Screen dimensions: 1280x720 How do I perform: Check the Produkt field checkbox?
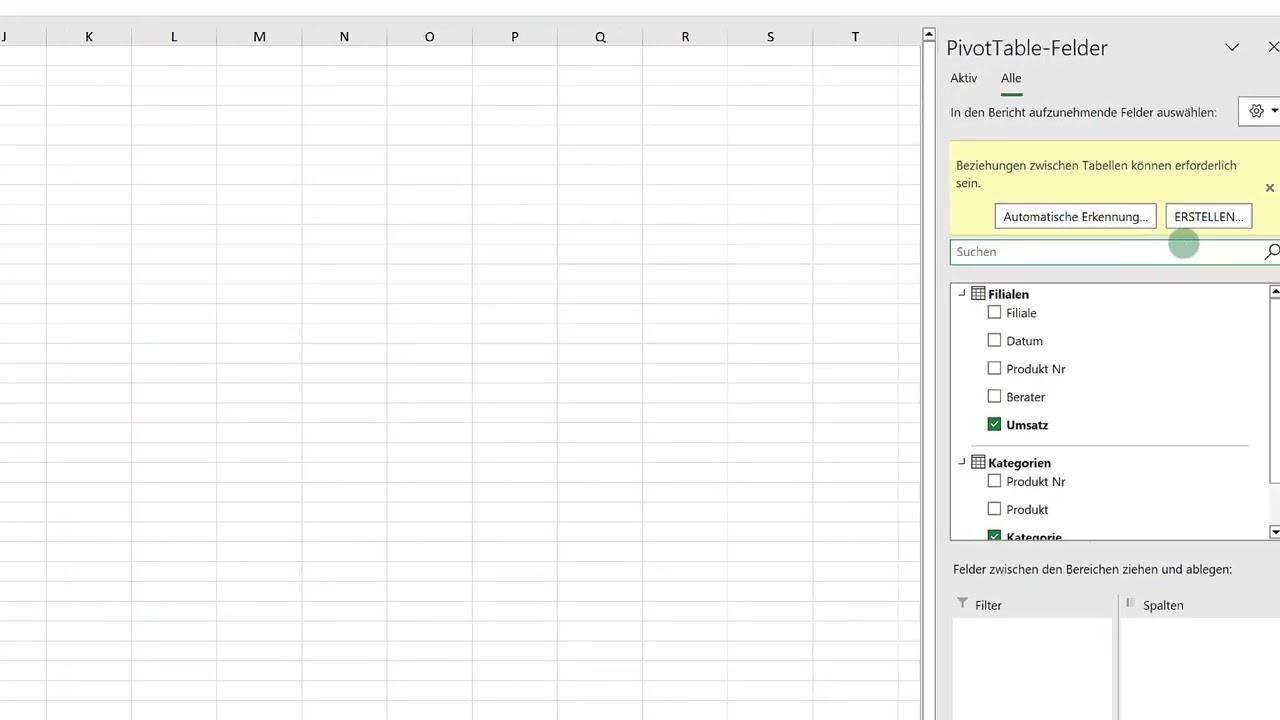[994, 509]
